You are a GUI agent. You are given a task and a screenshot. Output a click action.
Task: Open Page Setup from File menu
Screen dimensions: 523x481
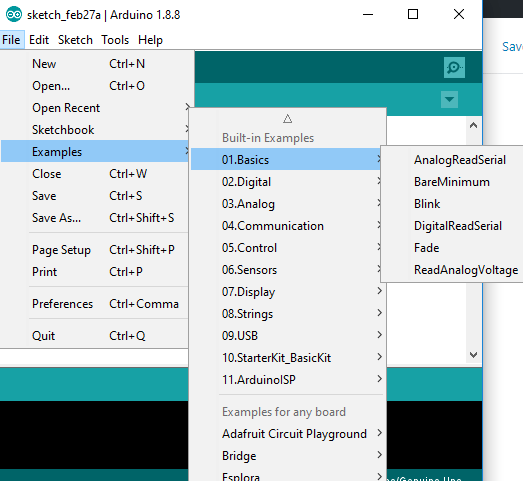tap(95, 250)
